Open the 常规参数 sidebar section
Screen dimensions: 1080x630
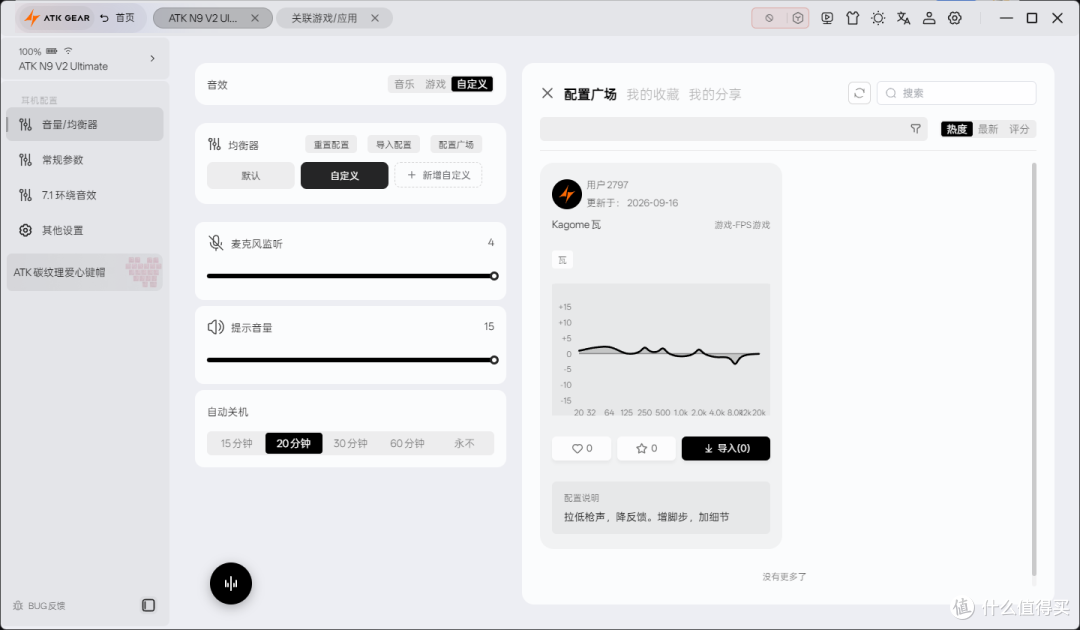pos(85,160)
